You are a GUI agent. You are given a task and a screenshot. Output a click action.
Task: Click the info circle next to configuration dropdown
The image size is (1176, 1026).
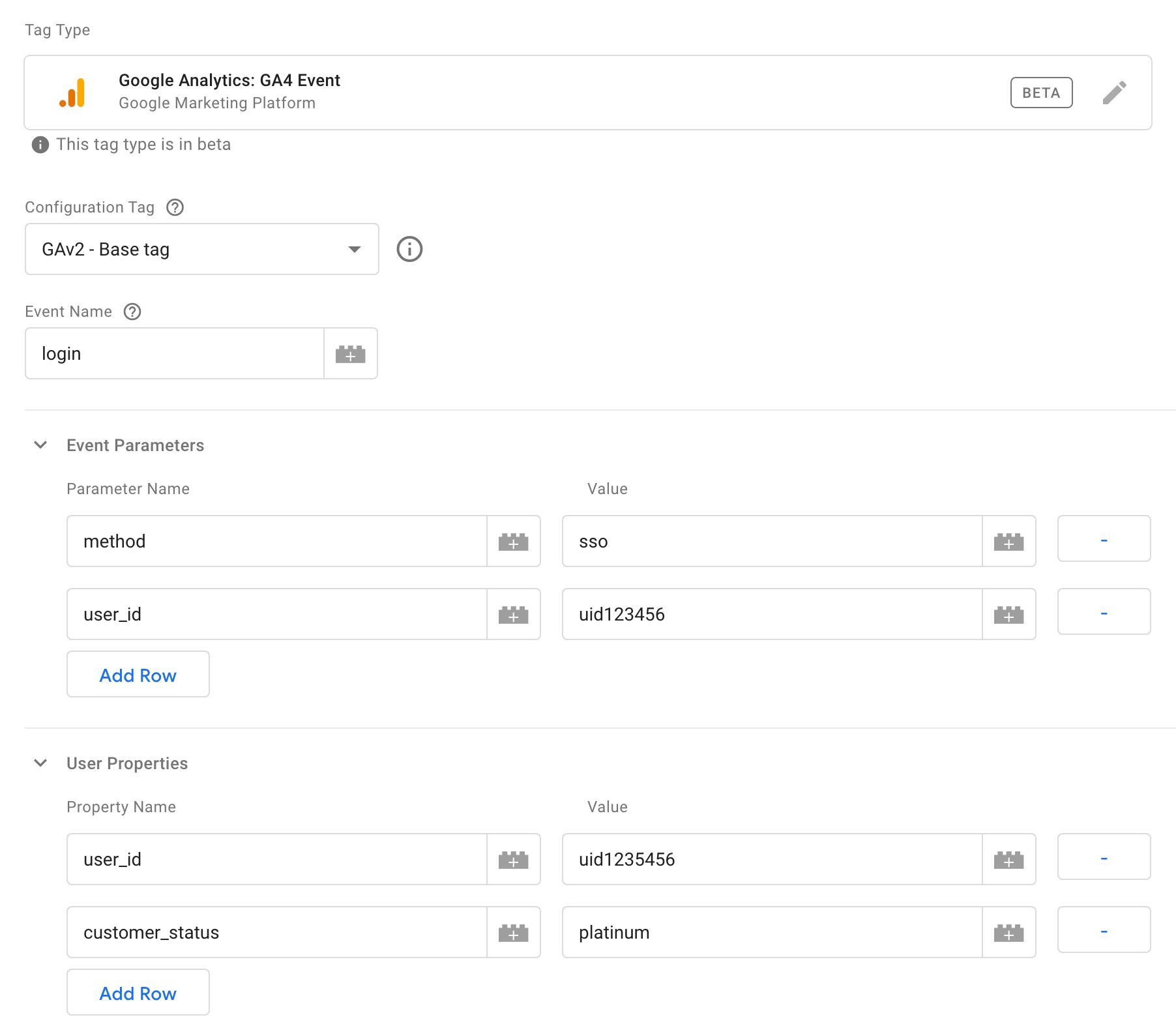pos(409,249)
